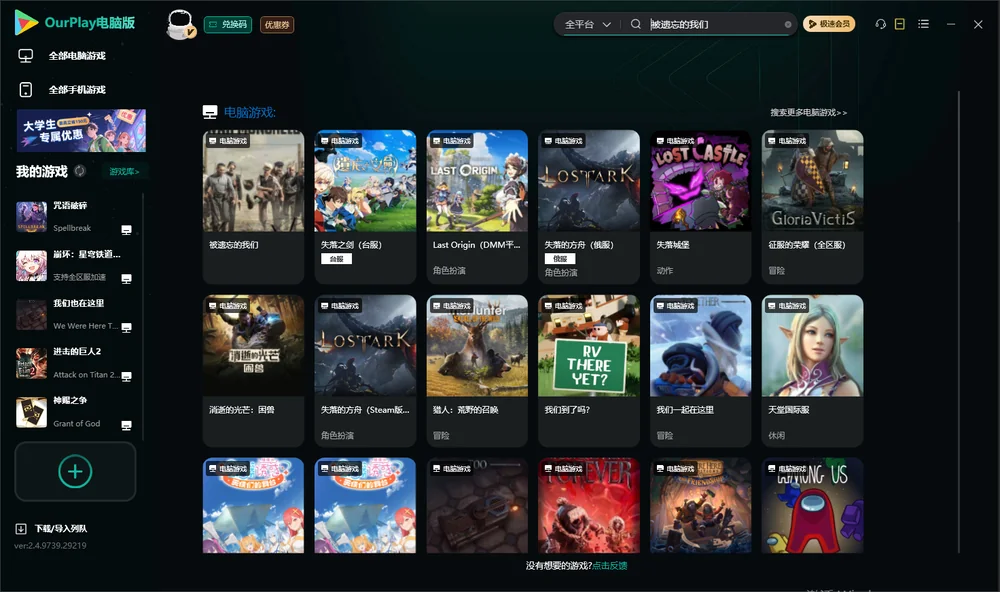Viewport: 1000px width, 592px height.
Task: Open 崩坏：星穹铁道 in my games
Action: tap(75, 265)
